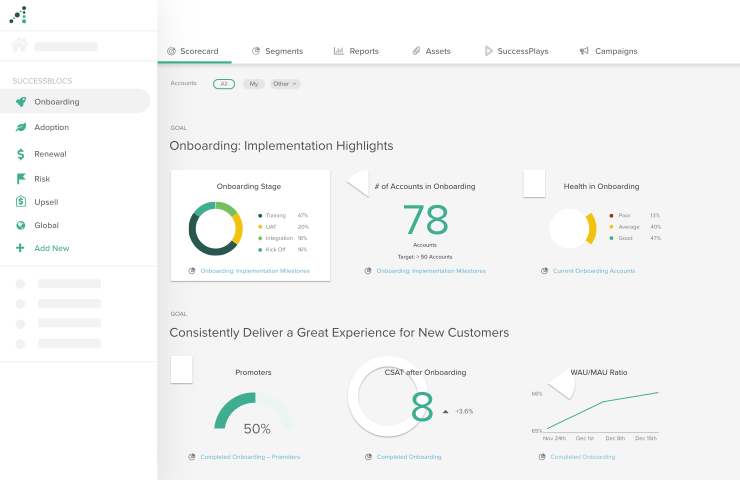Switch to the Campaigns tab

click(x=609, y=51)
